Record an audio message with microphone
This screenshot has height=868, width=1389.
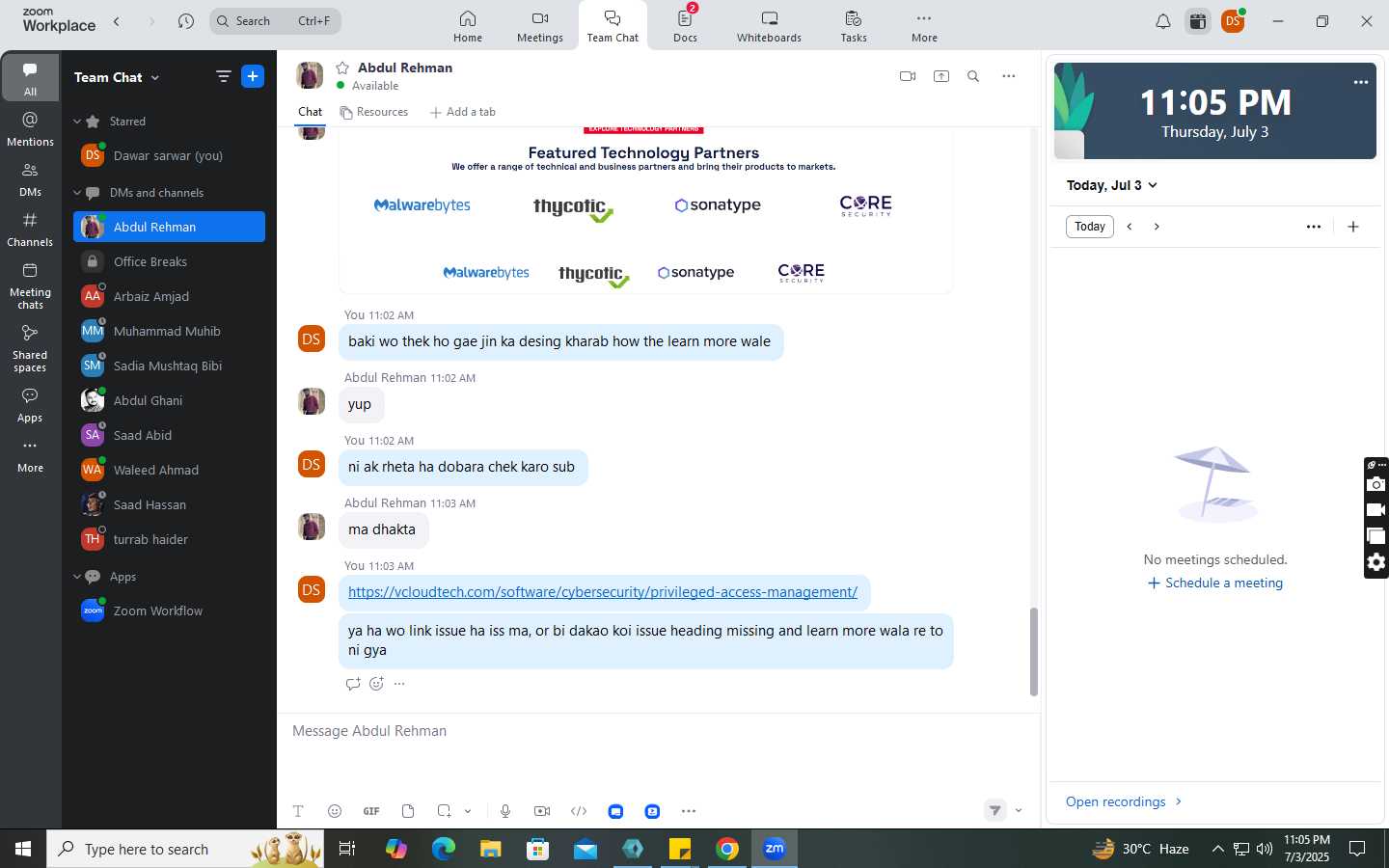coord(505,811)
